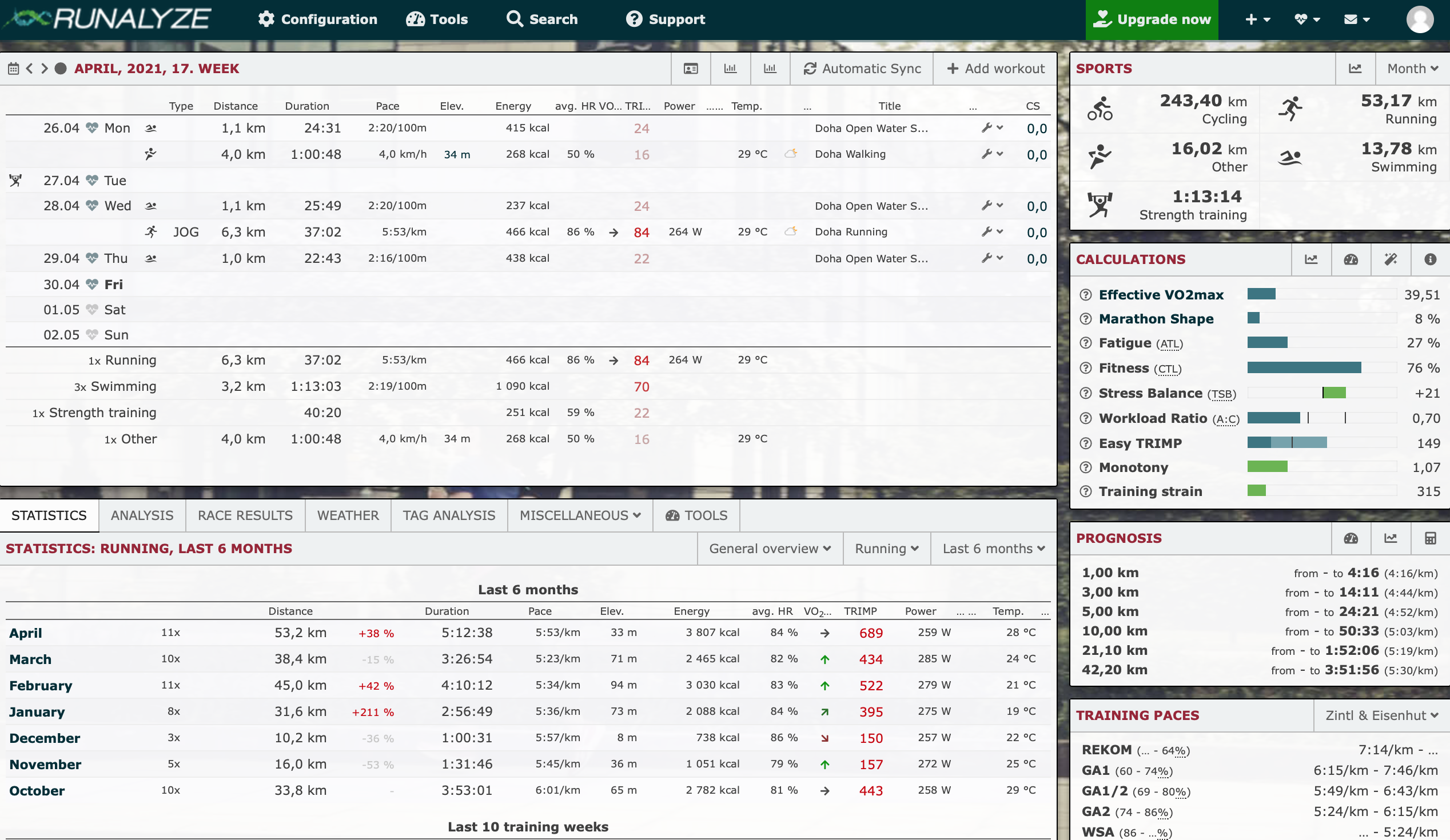Switch to the Race Results tab
The image size is (1450, 840).
[245, 516]
